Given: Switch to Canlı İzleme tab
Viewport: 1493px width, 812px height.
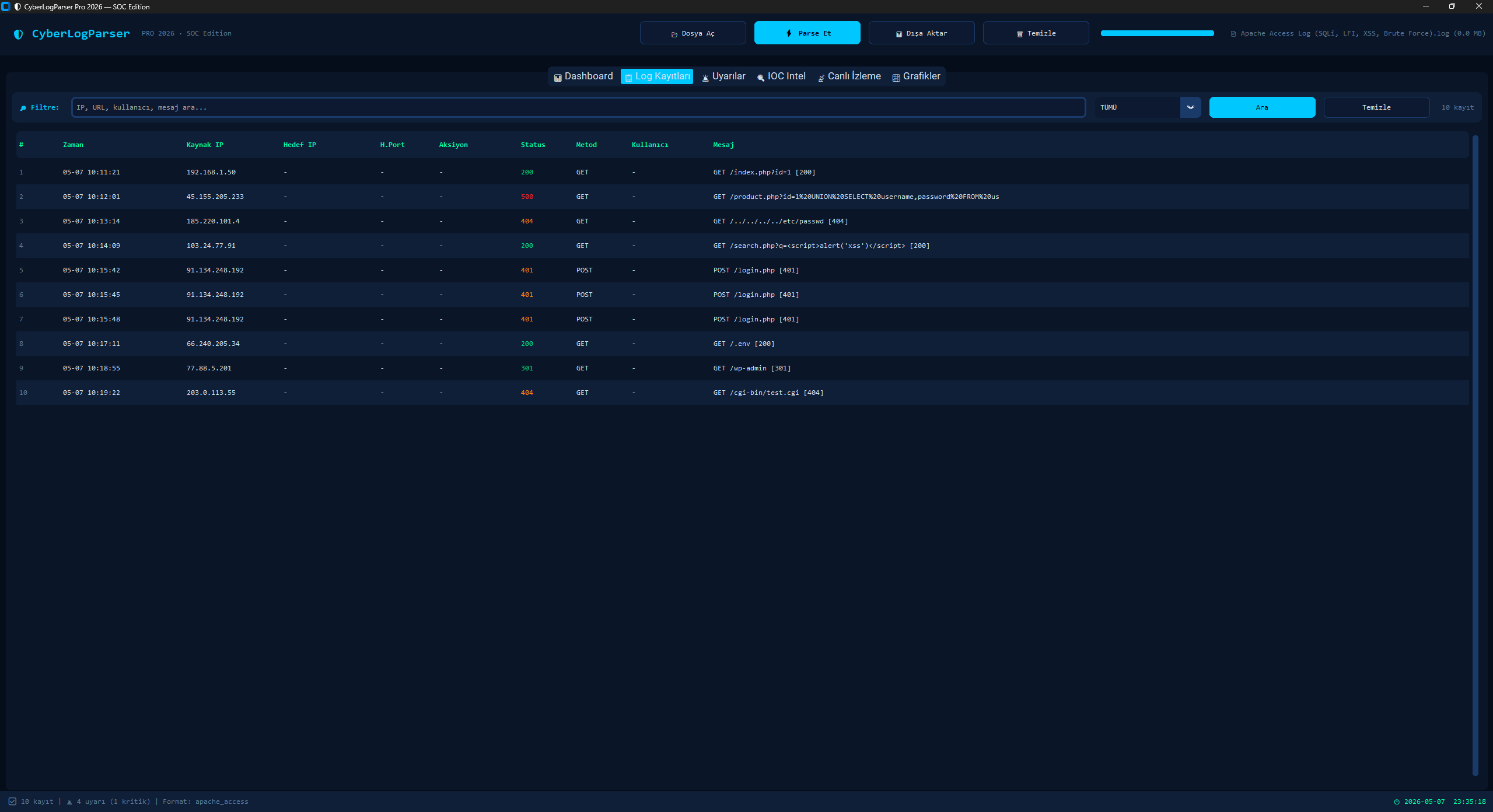Looking at the screenshot, I should (x=849, y=76).
